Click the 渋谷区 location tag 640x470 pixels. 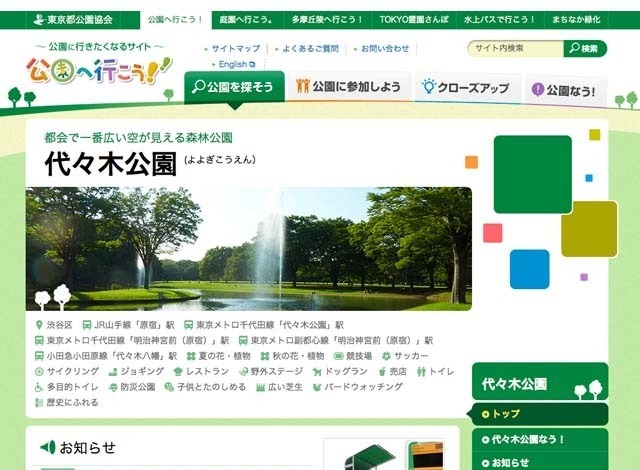[x=54, y=325]
